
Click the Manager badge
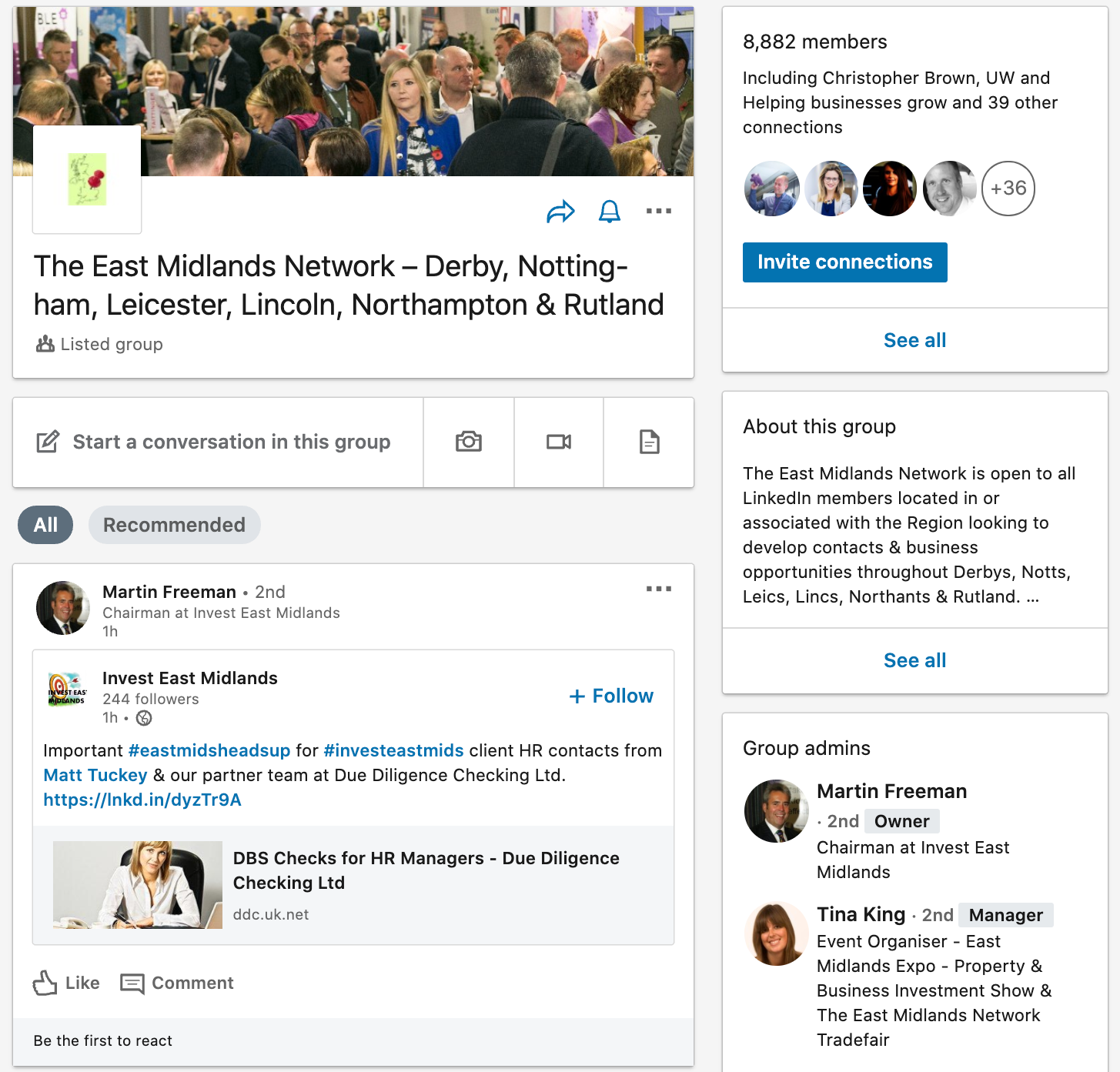[1006, 915]
